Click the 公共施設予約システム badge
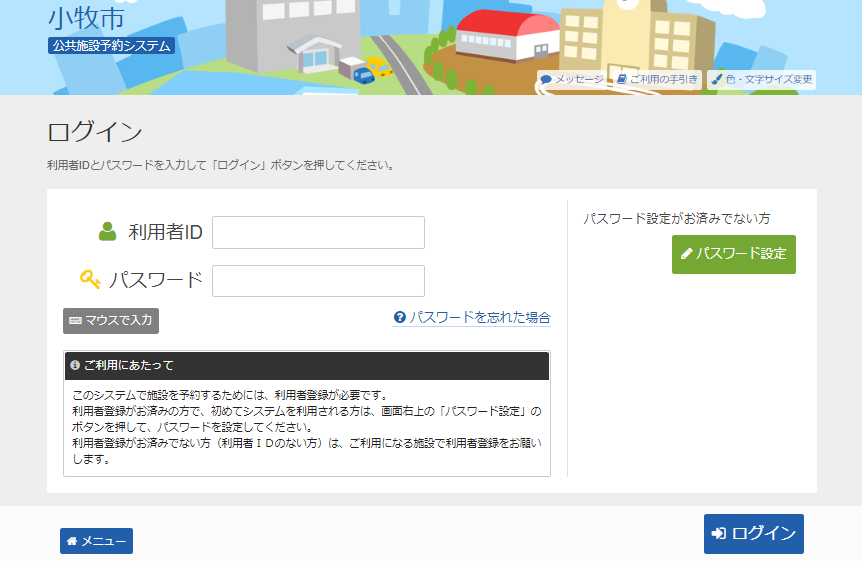The width and height of the screenshot is (862, 561). (111, 45)
